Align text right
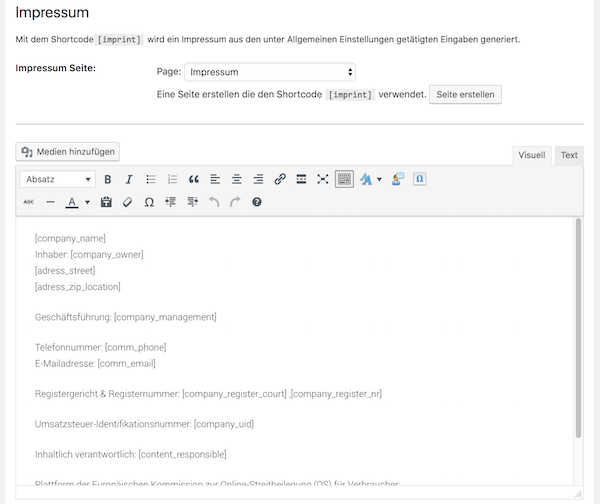Viewport: 600px width, 504px height. pos(258,179)
